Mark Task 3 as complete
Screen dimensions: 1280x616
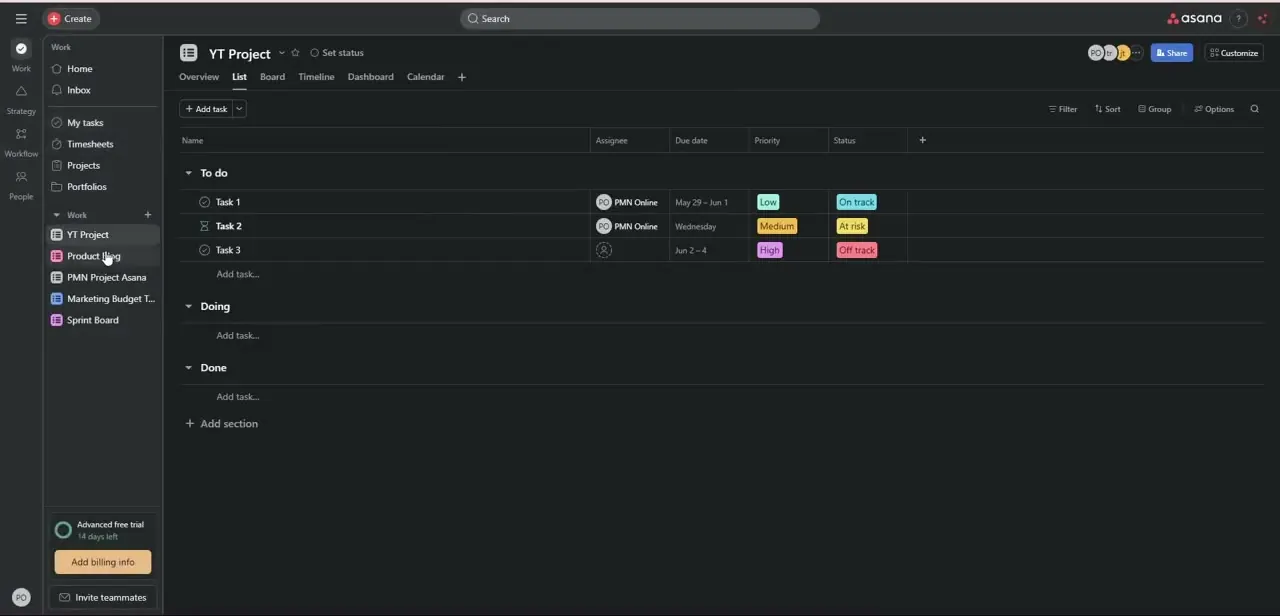[x=205, y=250]
